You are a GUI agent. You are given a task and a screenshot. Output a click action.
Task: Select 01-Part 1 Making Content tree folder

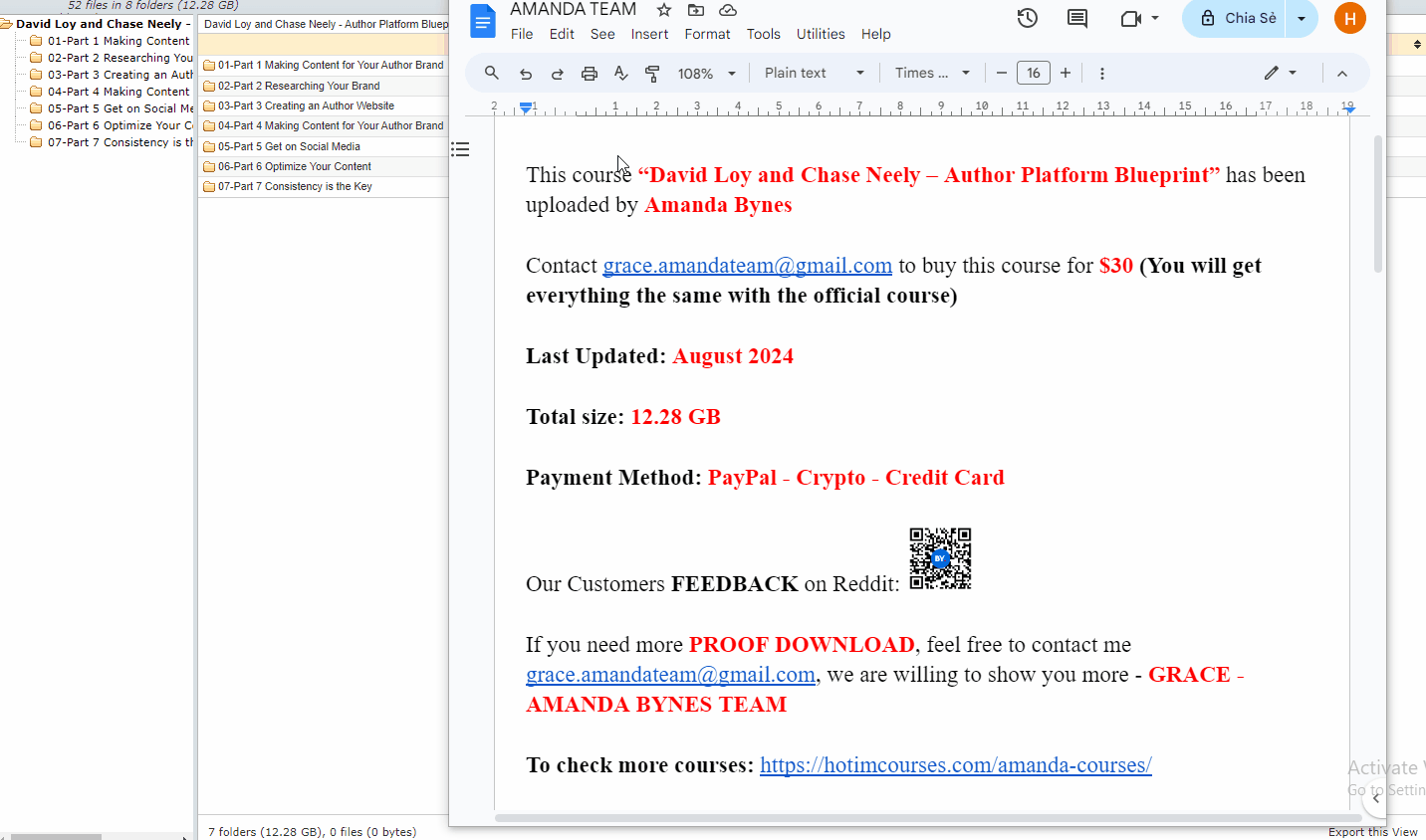click(x=118, y=41)
